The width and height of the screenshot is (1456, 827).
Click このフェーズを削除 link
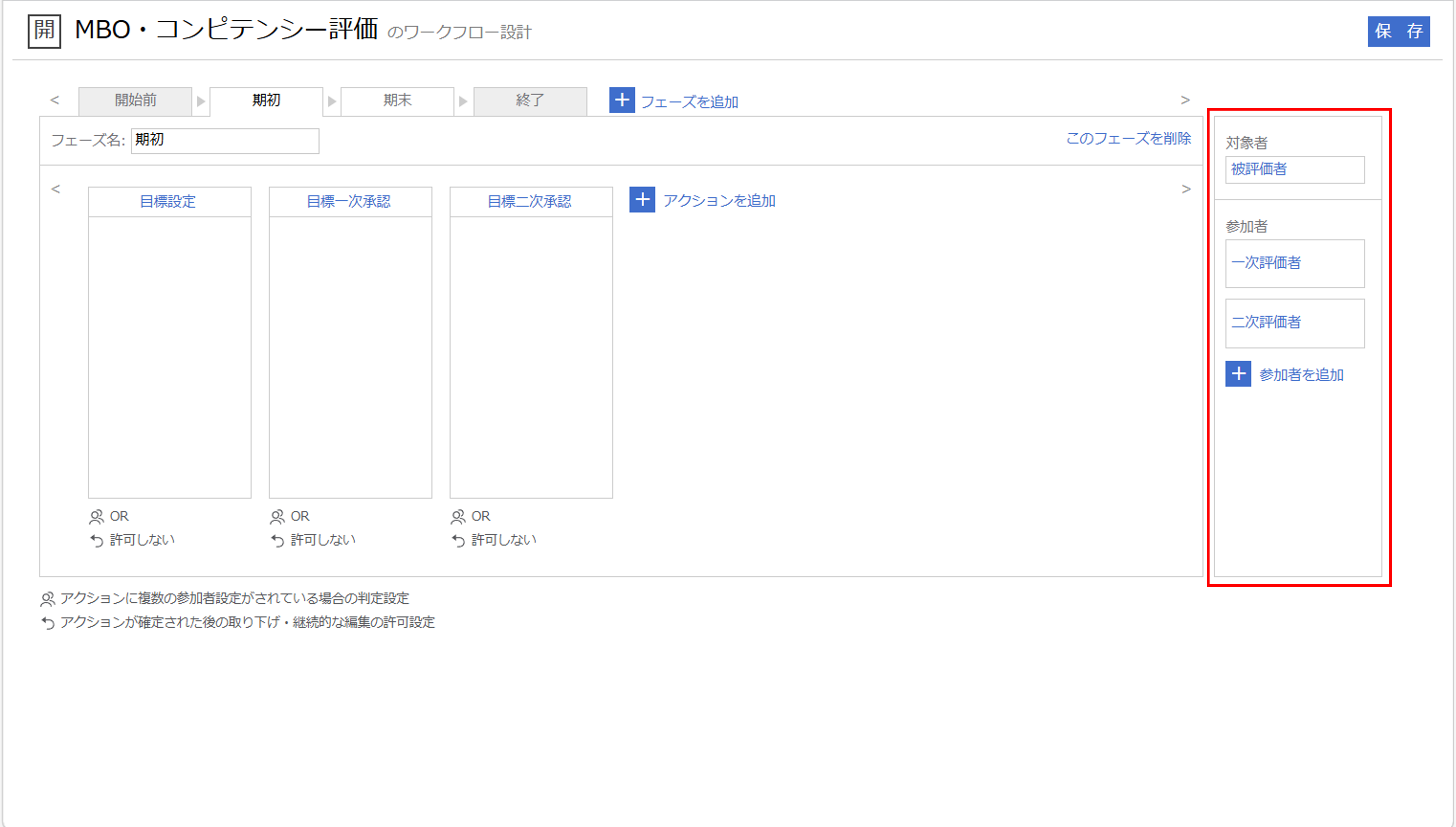[1128, 139]
